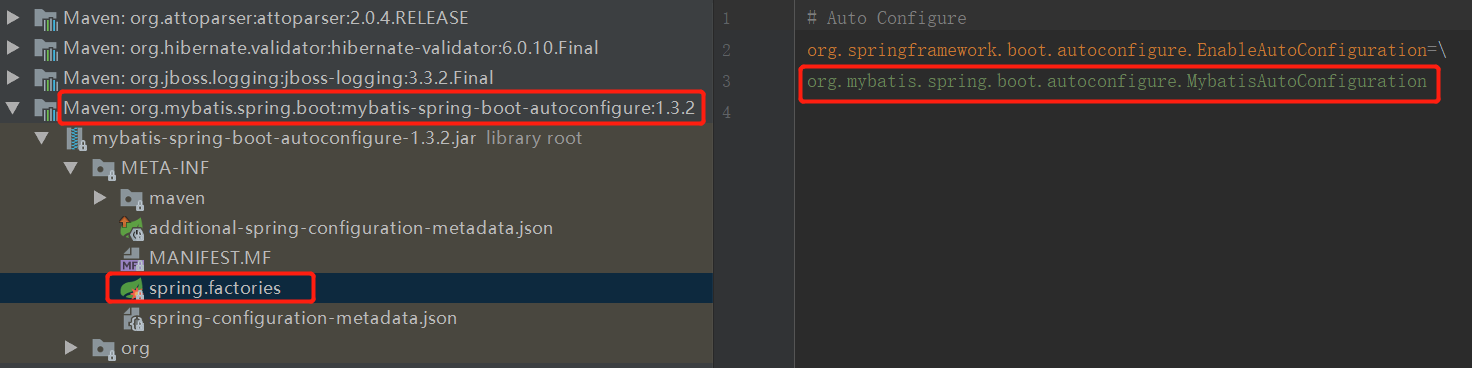The height and width of the screenshot is (368, 1472).
Task: Click the maven folder icon
Action: click(132, 198)
